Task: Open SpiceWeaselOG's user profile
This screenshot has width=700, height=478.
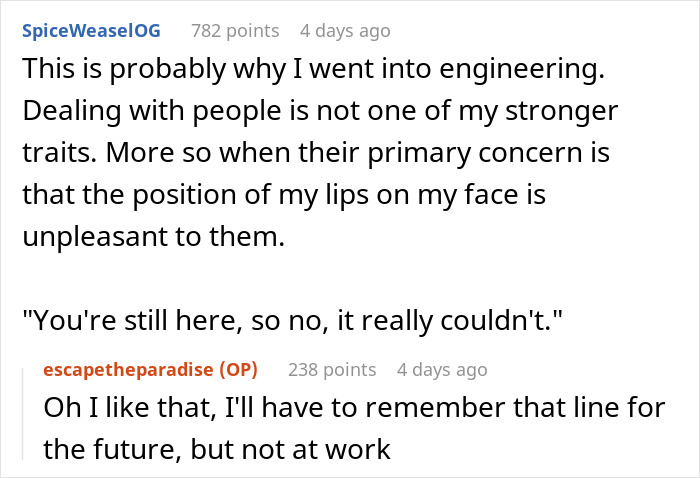Action: coord(90,30)
